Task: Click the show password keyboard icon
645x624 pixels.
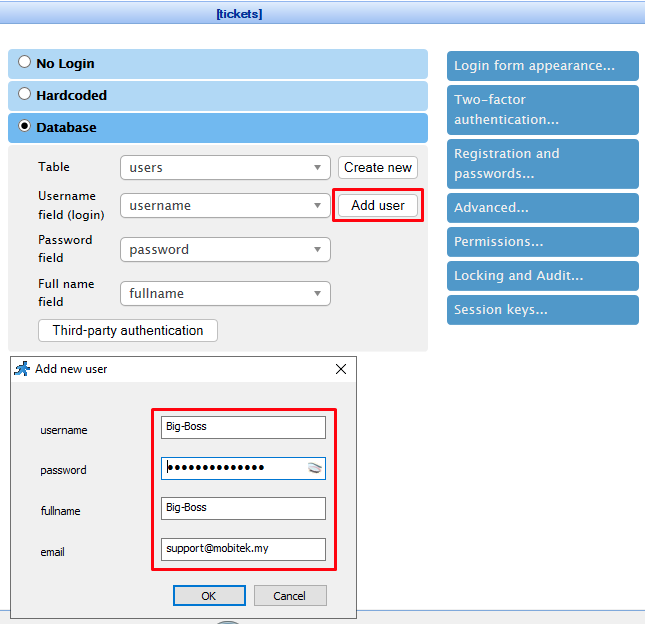Action: tap(315, 468)
